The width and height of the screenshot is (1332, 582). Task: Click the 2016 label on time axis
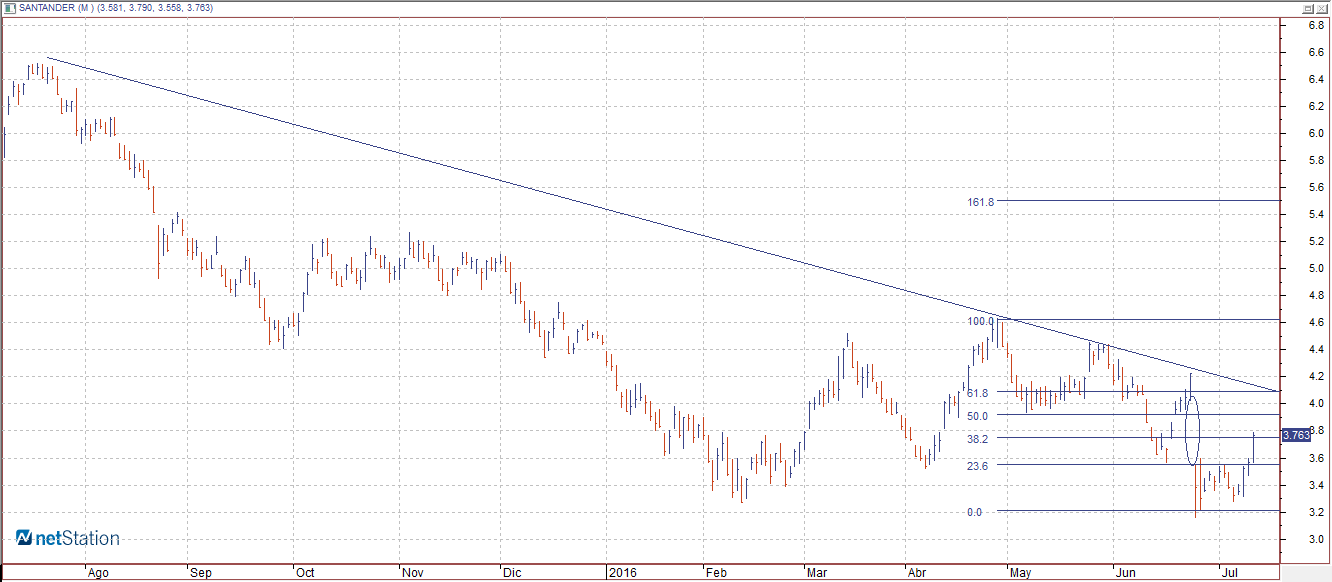pyautogui.click(x=622, y=574)
